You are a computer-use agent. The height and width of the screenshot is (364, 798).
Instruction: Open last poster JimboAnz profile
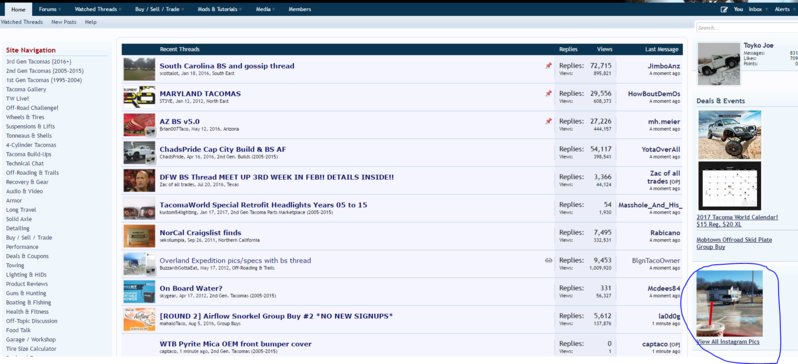point(664,66)
